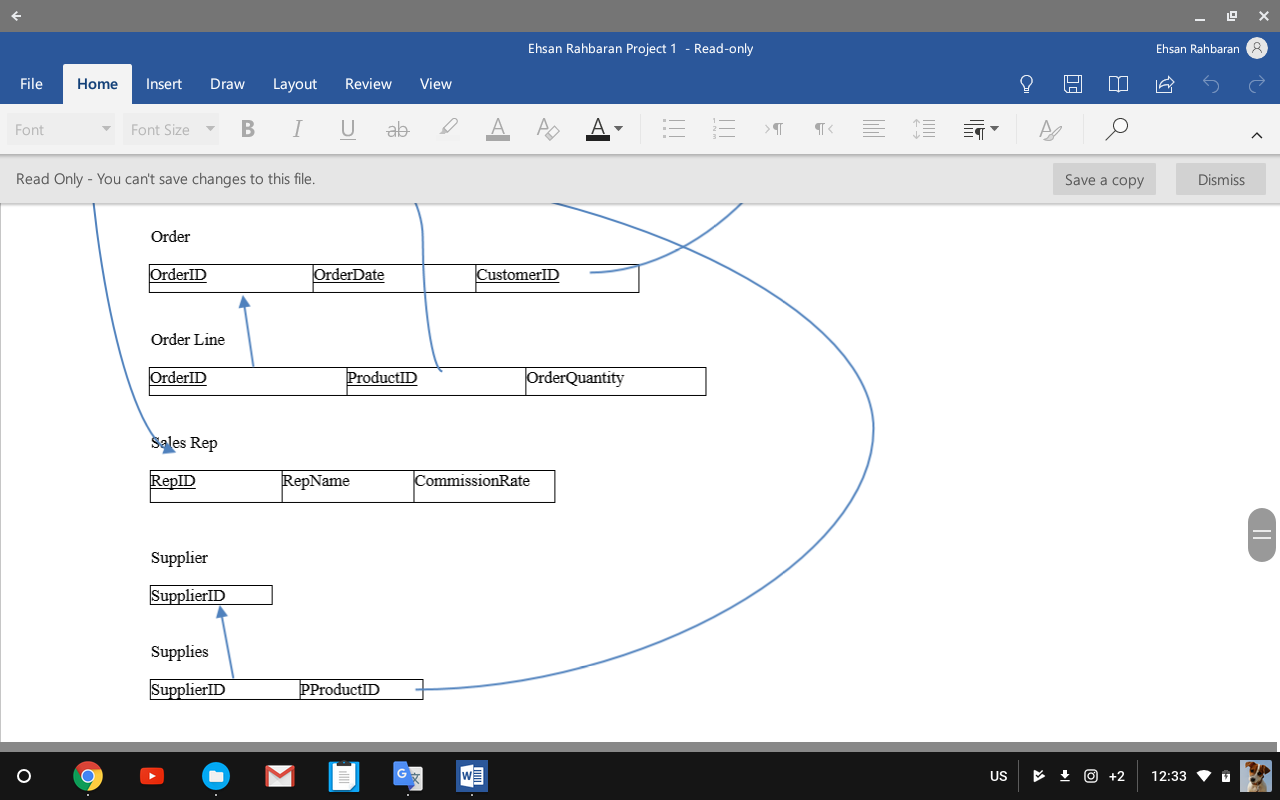1280x800 pixels.
Task: Click the line spacing icon
Action: pos(924,129)
